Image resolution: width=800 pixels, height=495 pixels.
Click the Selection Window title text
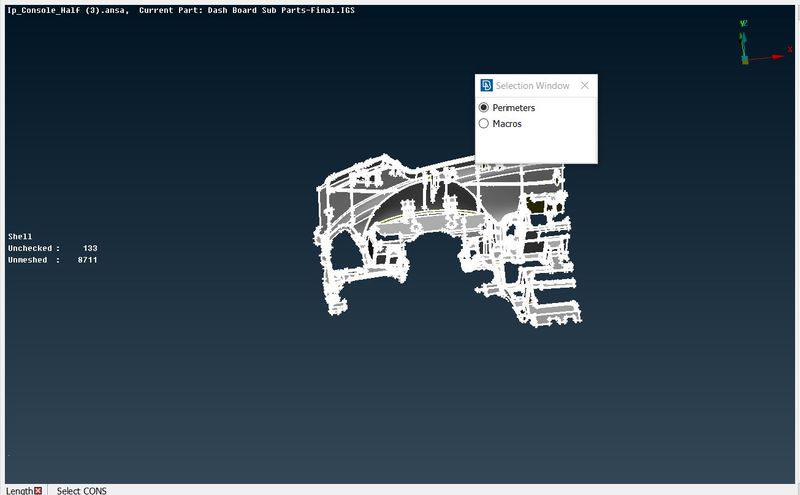[x=532, y=86]
